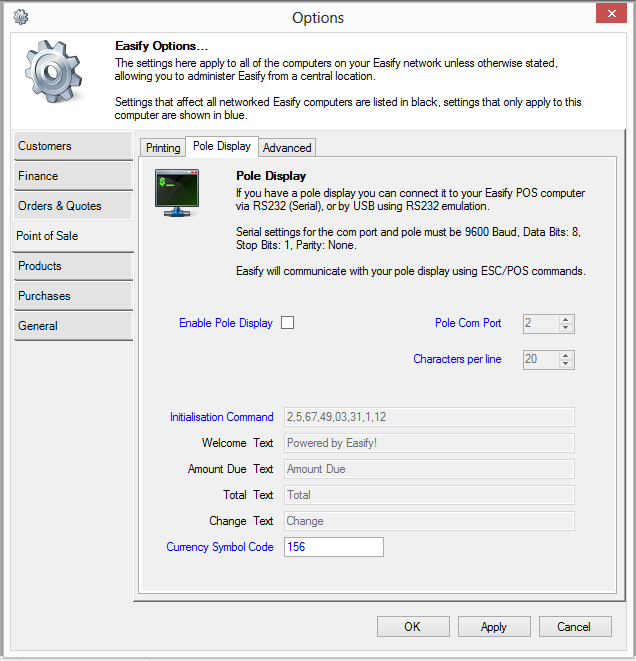Decrease Characters per line value

[x=566, y=364]
